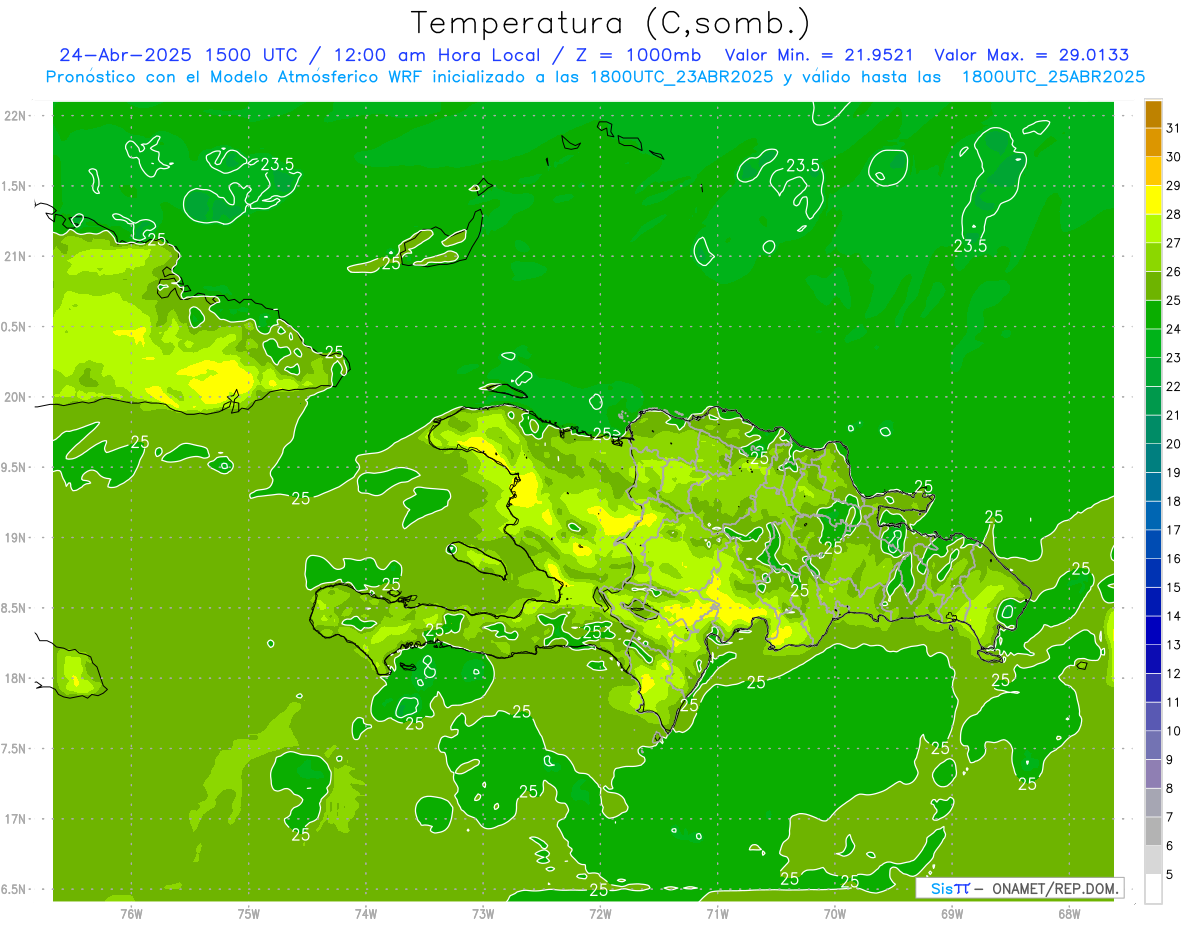Click the 22N latitude axis label
The image size is (1200, 927).
17,116
